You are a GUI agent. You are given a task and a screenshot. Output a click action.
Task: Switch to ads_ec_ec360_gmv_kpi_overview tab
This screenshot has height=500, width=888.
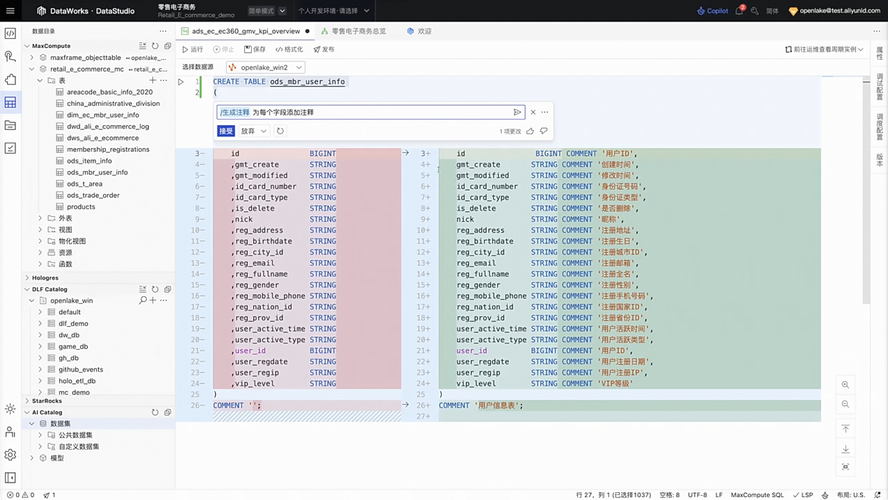pyautogui.click(x=245, y=31)
